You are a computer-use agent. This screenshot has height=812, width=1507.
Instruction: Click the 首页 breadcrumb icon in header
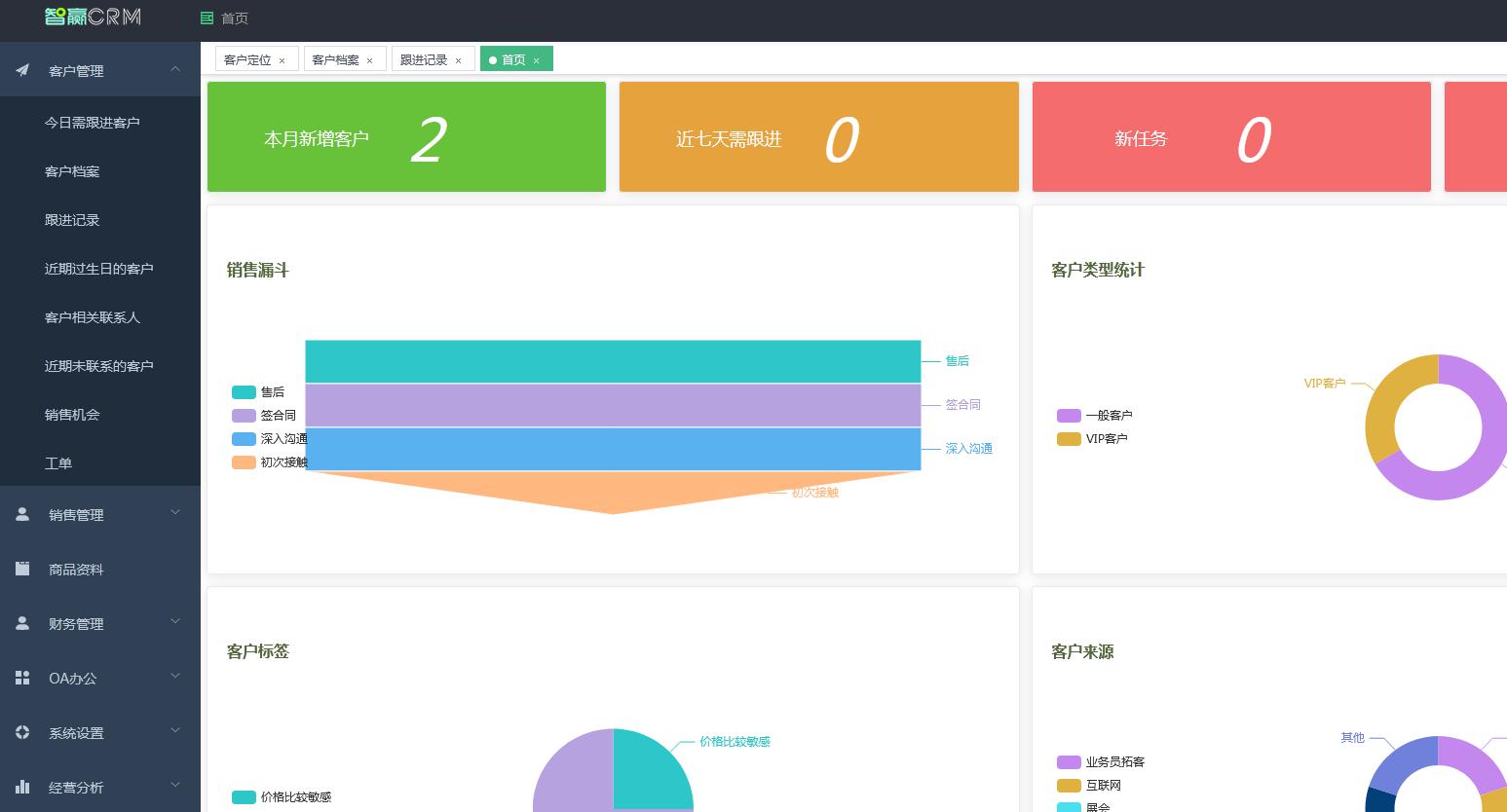[x=207, y=18]
